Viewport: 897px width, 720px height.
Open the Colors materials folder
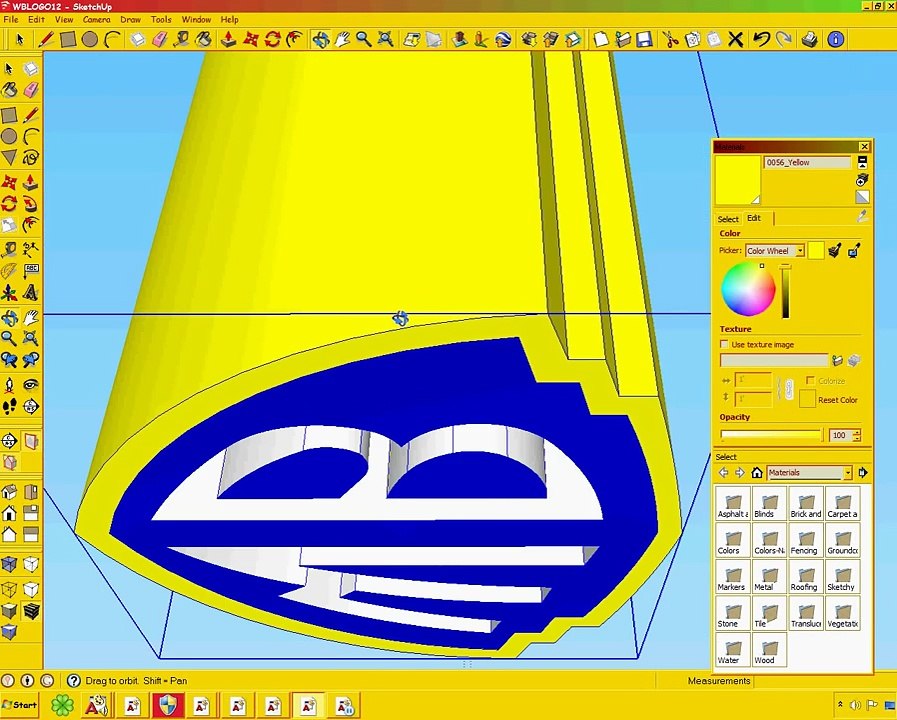[x=733, y=540]
